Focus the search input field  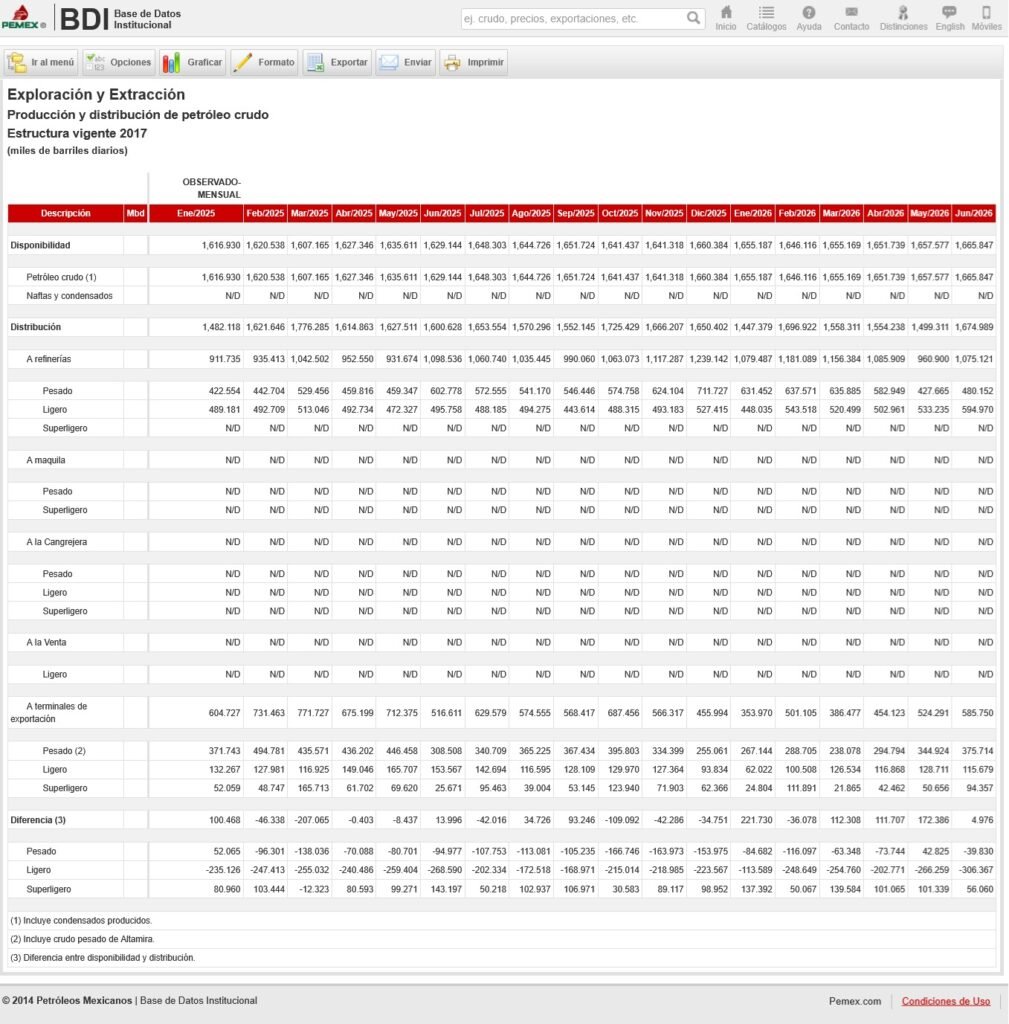click(573, 18)
